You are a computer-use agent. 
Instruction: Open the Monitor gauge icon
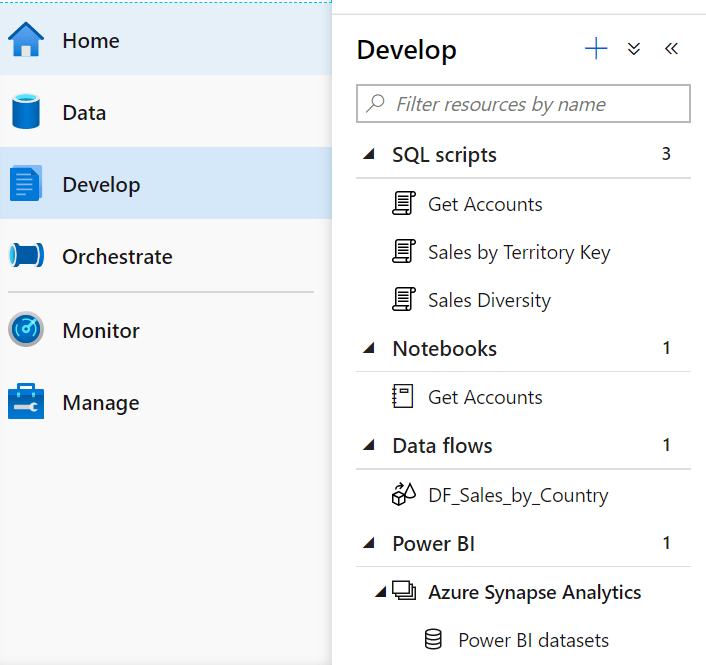pyautogui.click(x=26, y=329)
